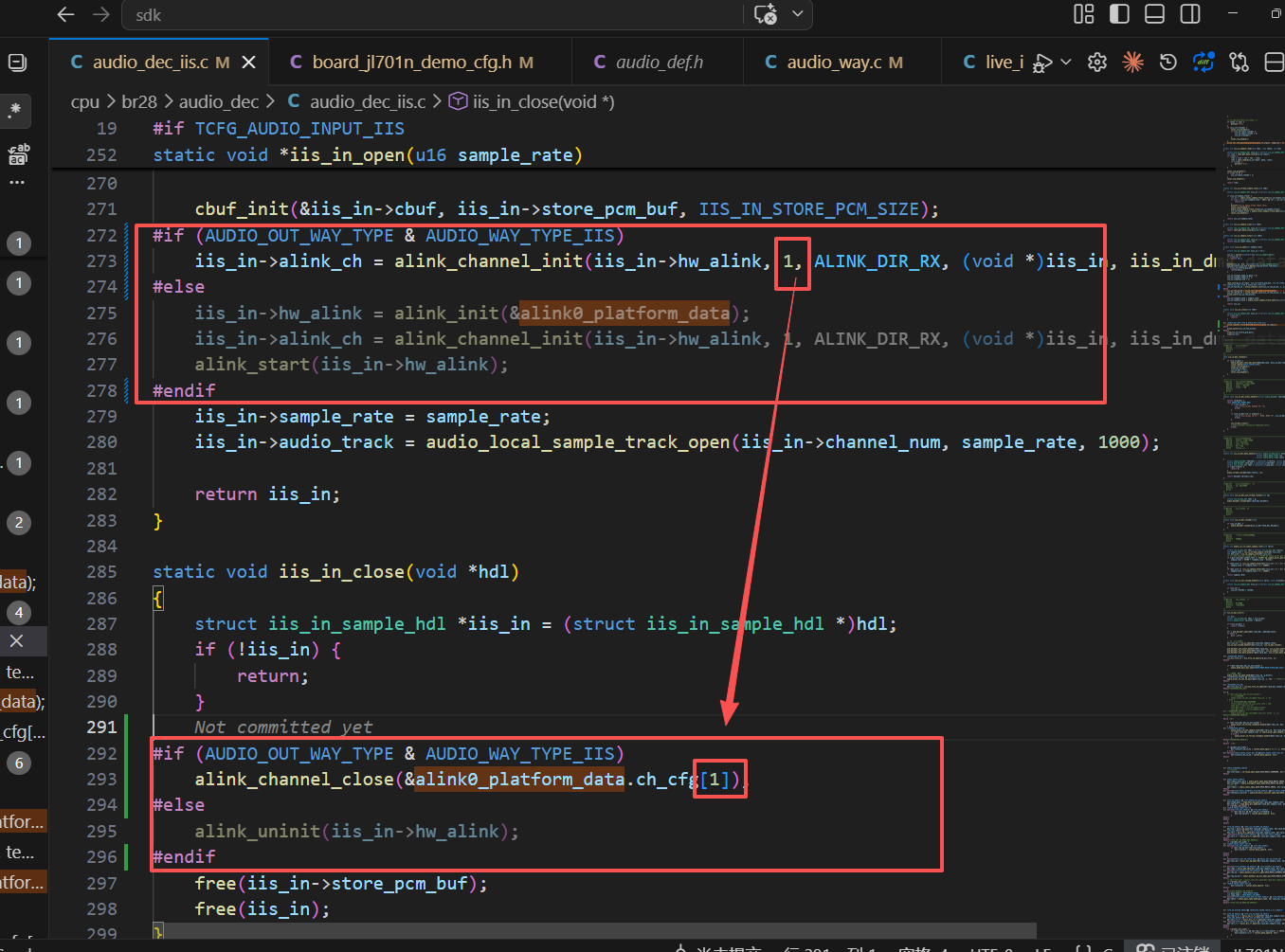Select the br28 breadcrumb
Screen dimensions: 1285x952
click(x=139, y=101)
